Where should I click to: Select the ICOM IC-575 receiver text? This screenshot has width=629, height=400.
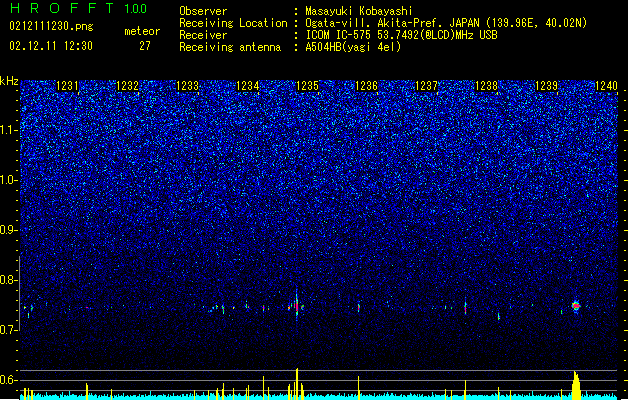click(x=401, y=35)
